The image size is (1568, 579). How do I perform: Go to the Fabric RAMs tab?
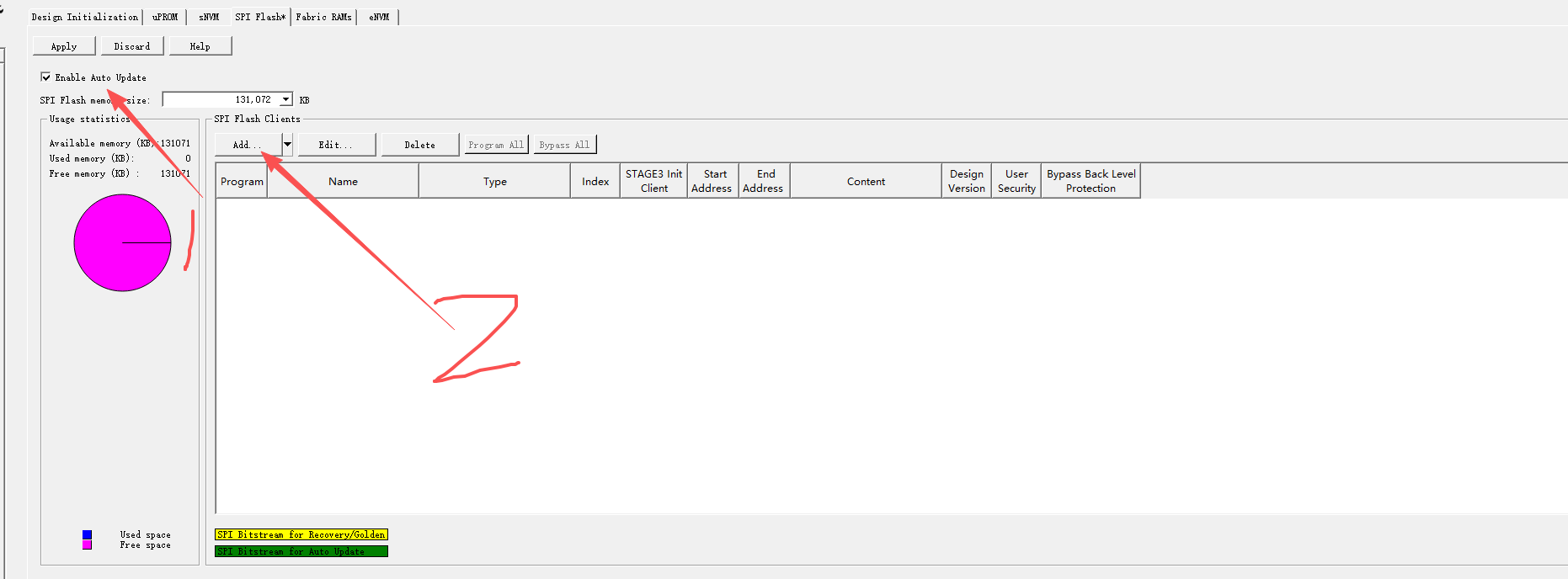tap(324, 17)
